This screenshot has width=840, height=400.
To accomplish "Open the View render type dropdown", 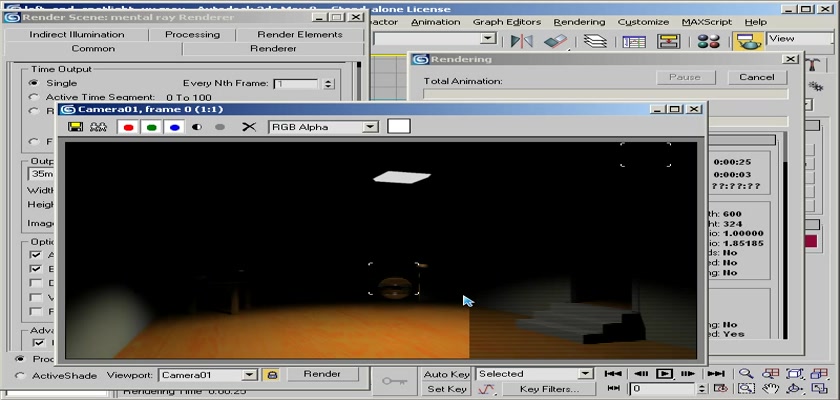I will click(800, 39).
